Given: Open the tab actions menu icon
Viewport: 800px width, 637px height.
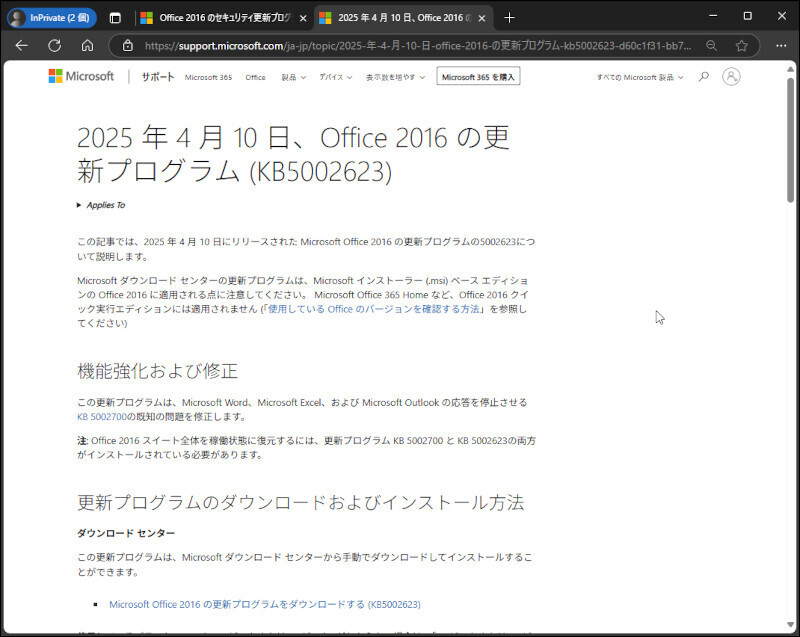Looking at the screenshot, I should click(x=115, y=18).
